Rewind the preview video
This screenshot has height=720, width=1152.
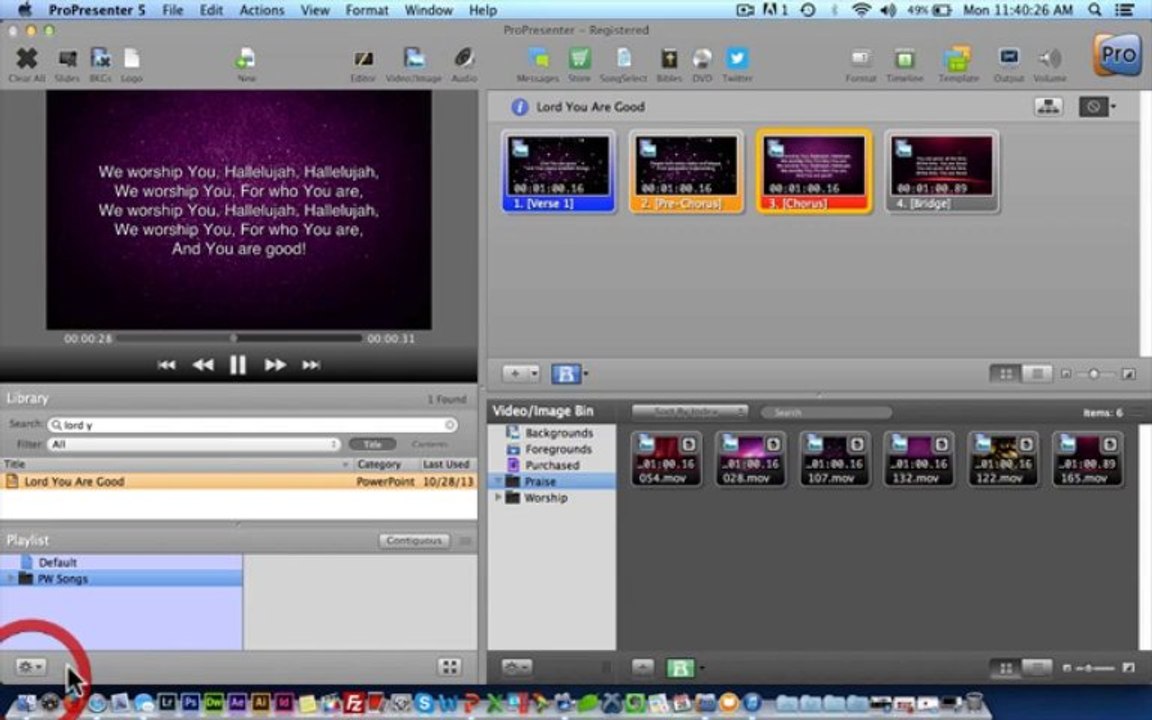pos(203,365)
